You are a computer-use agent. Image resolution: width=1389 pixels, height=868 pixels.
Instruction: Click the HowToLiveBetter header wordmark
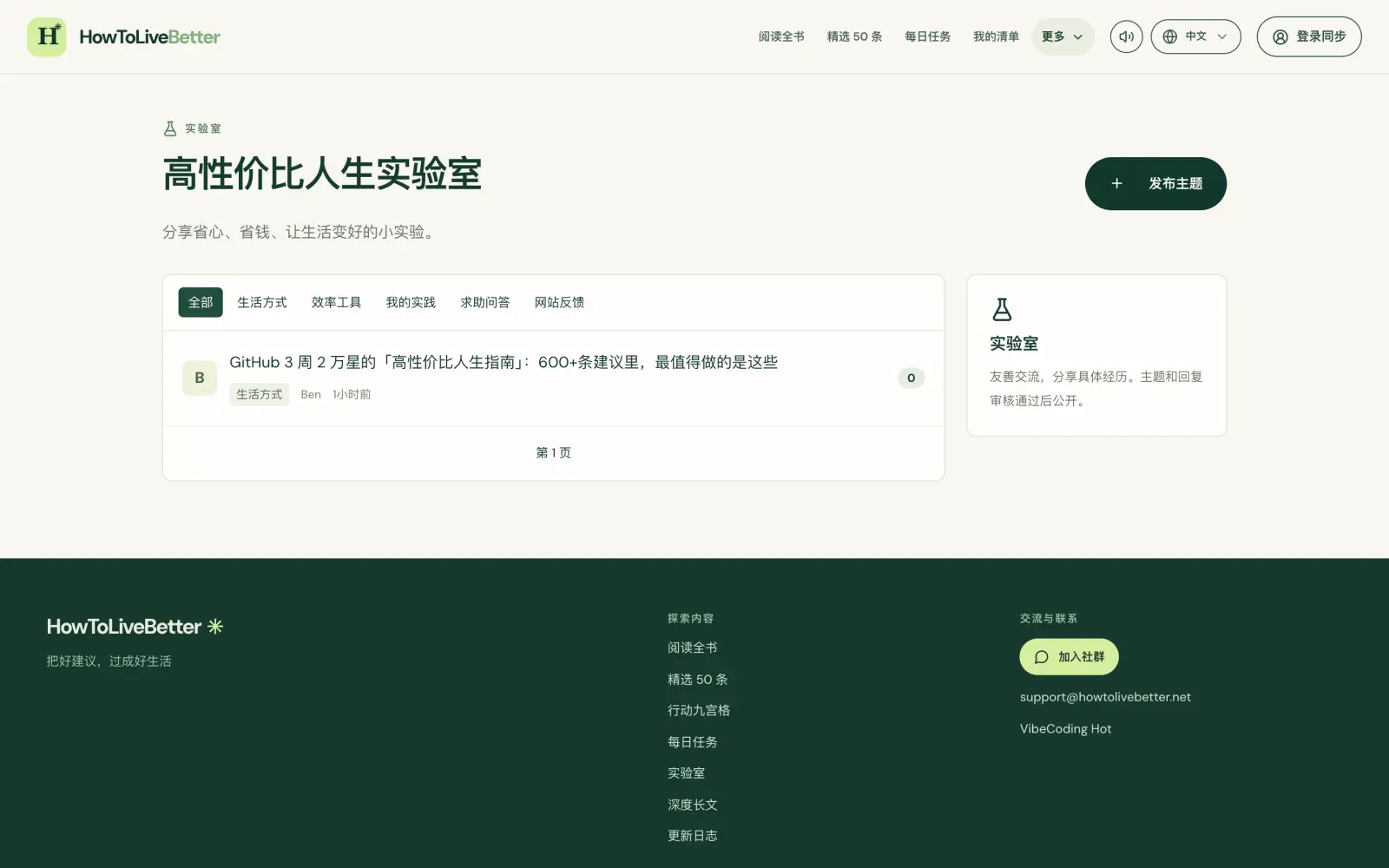tap(149, 36)
